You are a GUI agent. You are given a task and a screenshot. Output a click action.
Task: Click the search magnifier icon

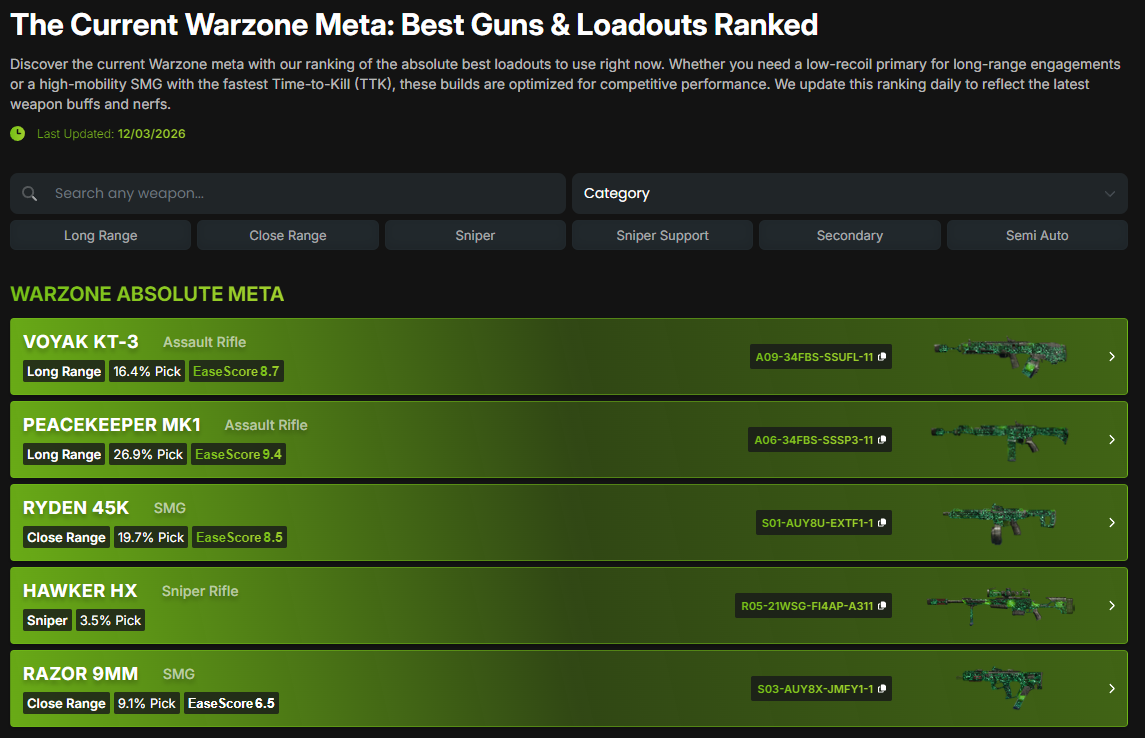pyautogui.click(x=30, y=194)
